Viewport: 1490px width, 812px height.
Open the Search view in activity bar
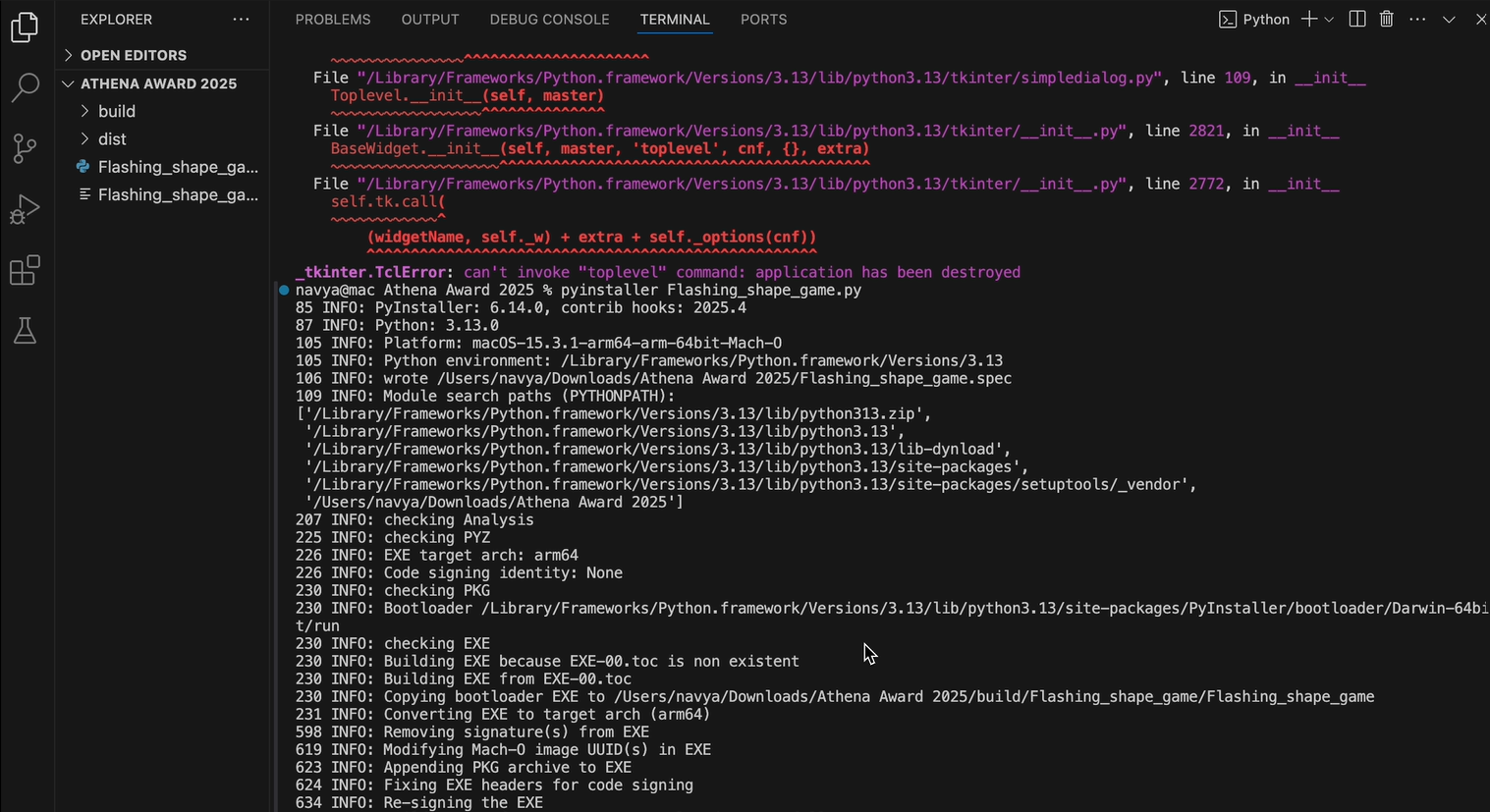pos(25,87)
